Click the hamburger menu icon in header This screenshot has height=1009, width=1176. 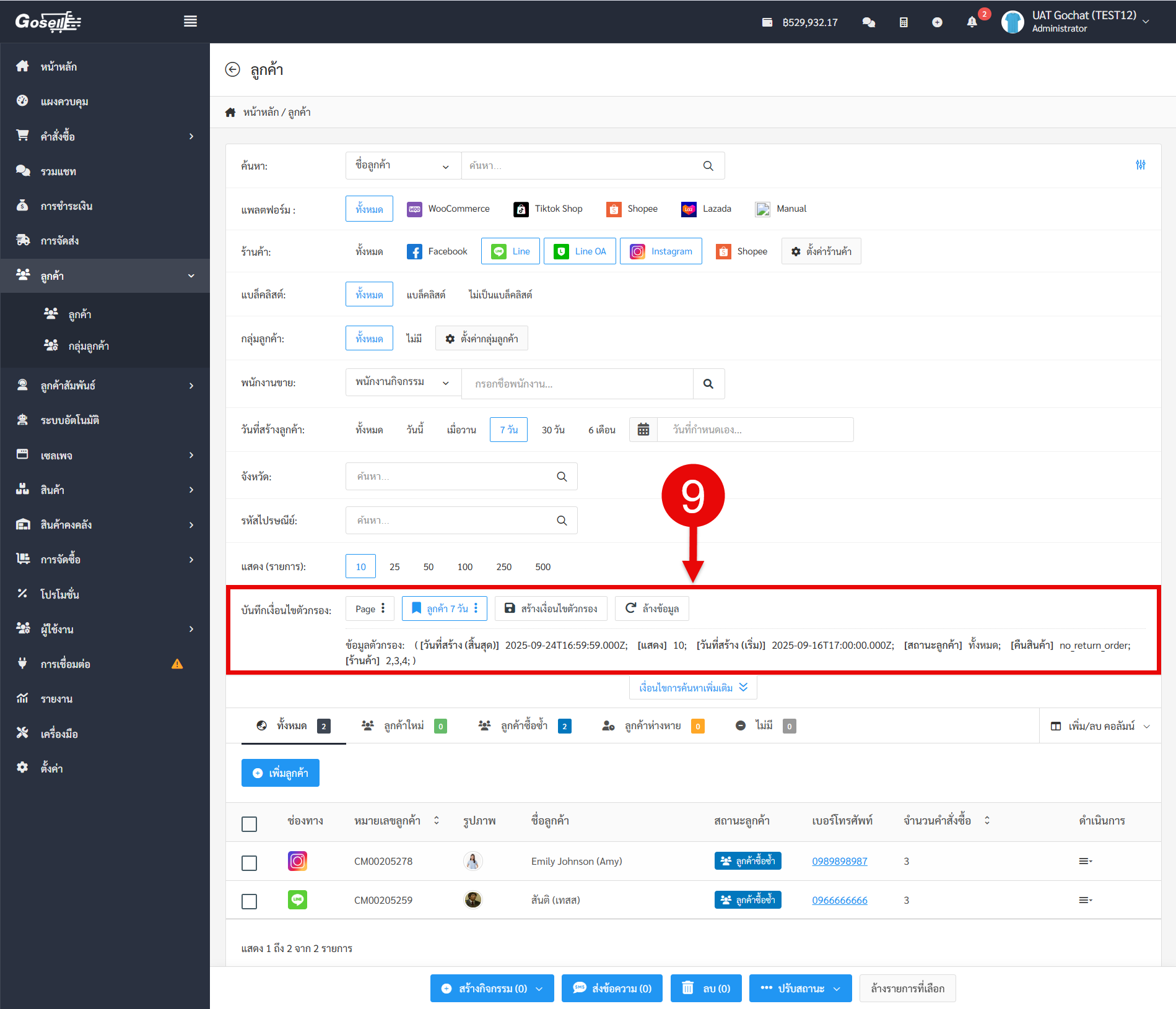[x=190, y=22]
